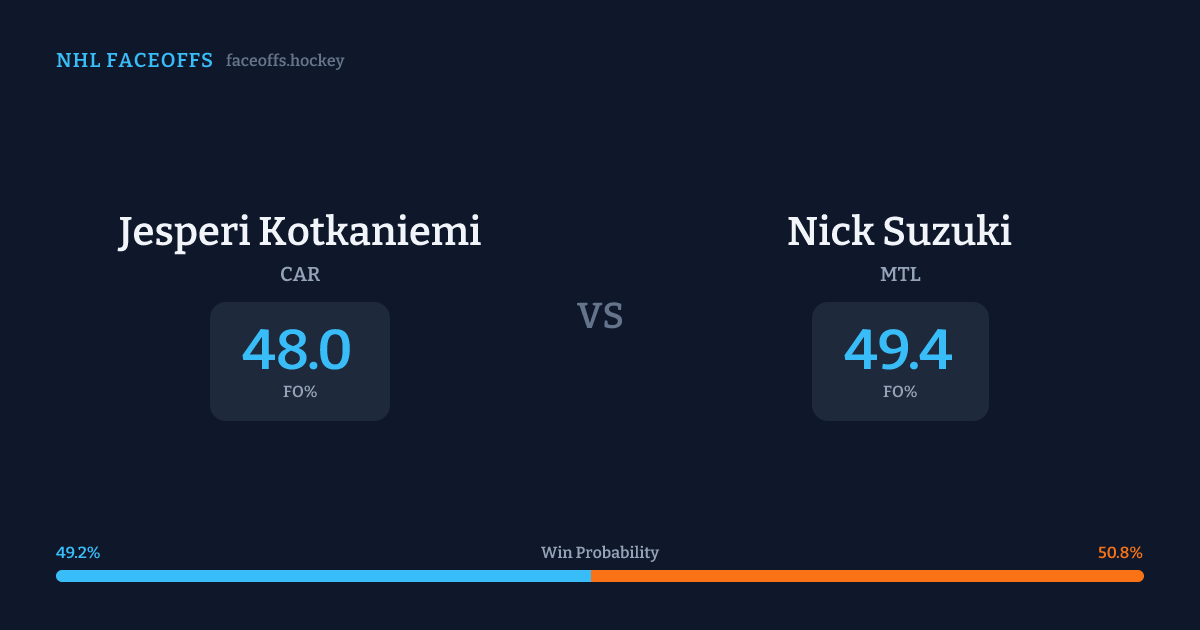Click the 49.2% win probability value
Image resolution: width=1200 pixels, height=630 pixels.
pos(78,553)
